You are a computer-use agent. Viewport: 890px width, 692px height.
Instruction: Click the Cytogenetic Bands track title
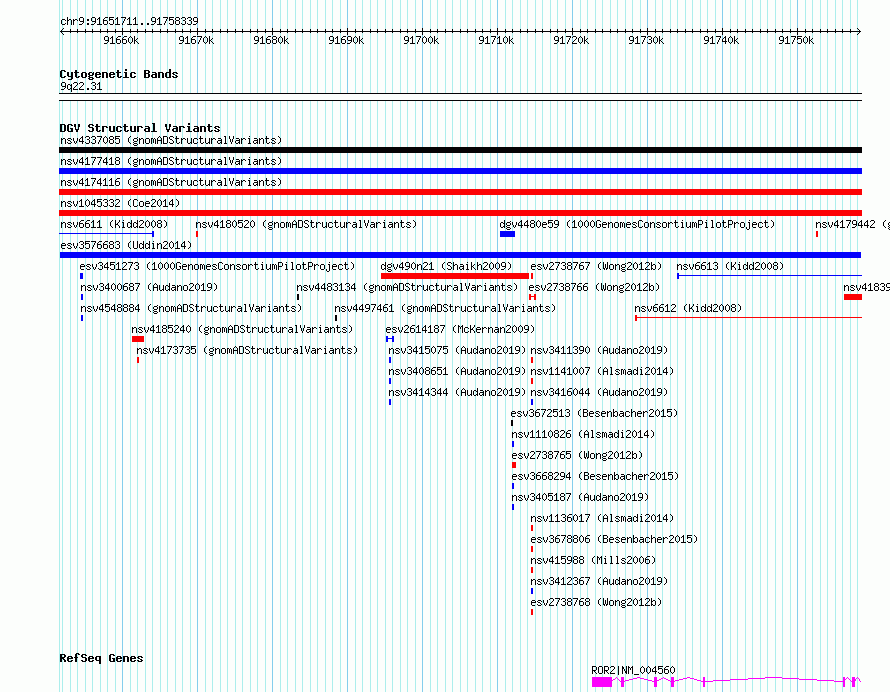pyautogui.click(x=119, y=74)
